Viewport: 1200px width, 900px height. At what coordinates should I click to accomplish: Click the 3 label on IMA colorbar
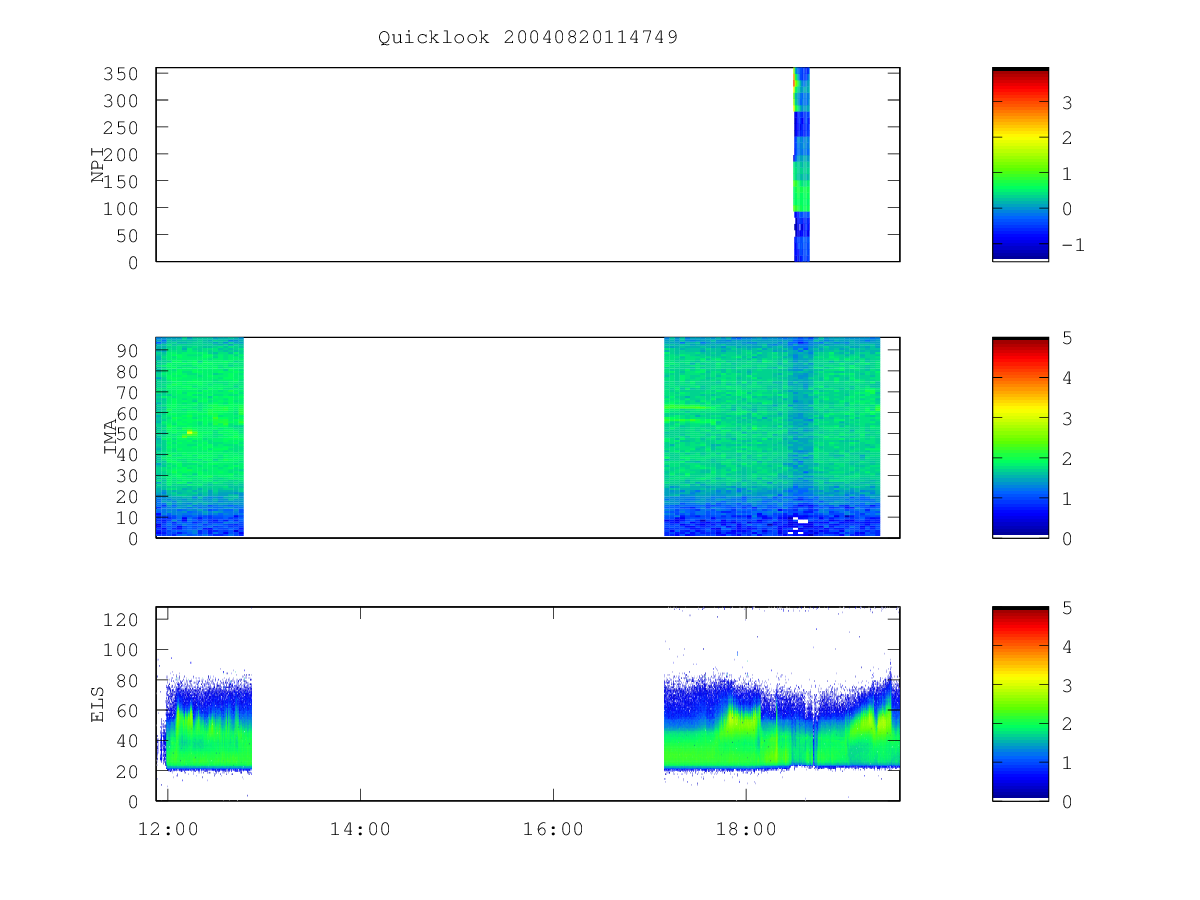(x=1067, y=418)
